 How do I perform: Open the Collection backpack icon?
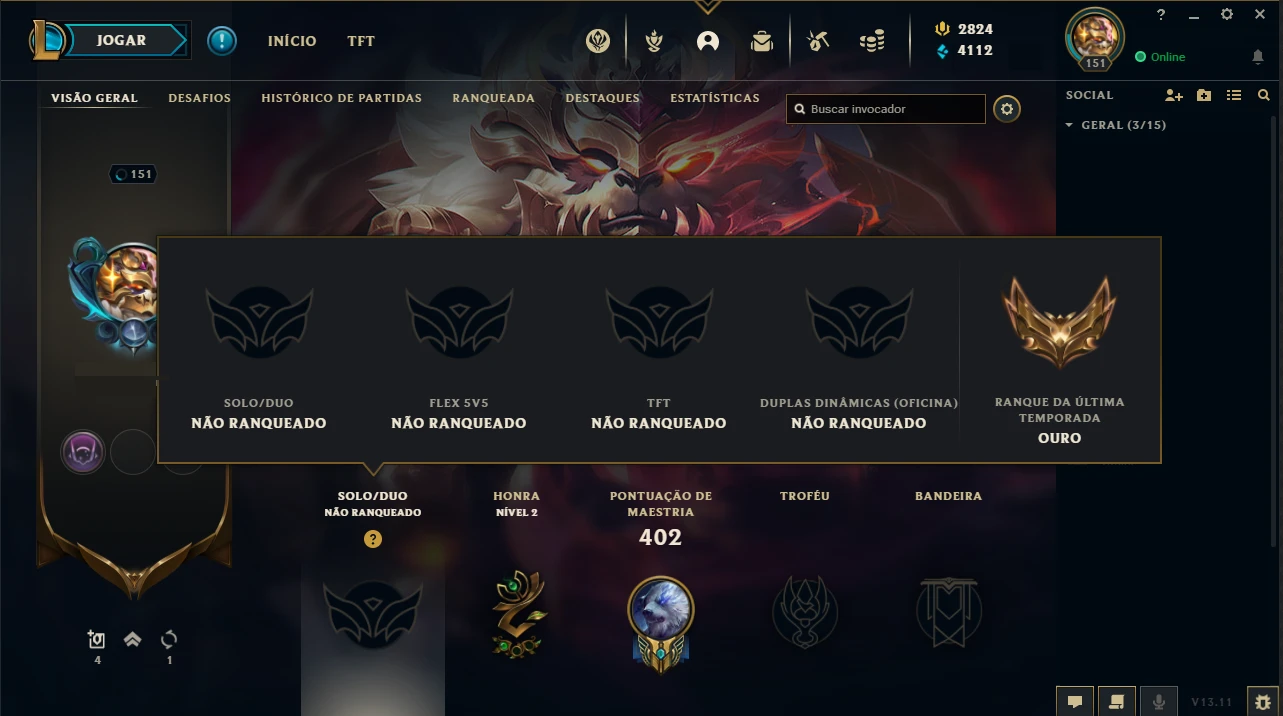point(762,41)
